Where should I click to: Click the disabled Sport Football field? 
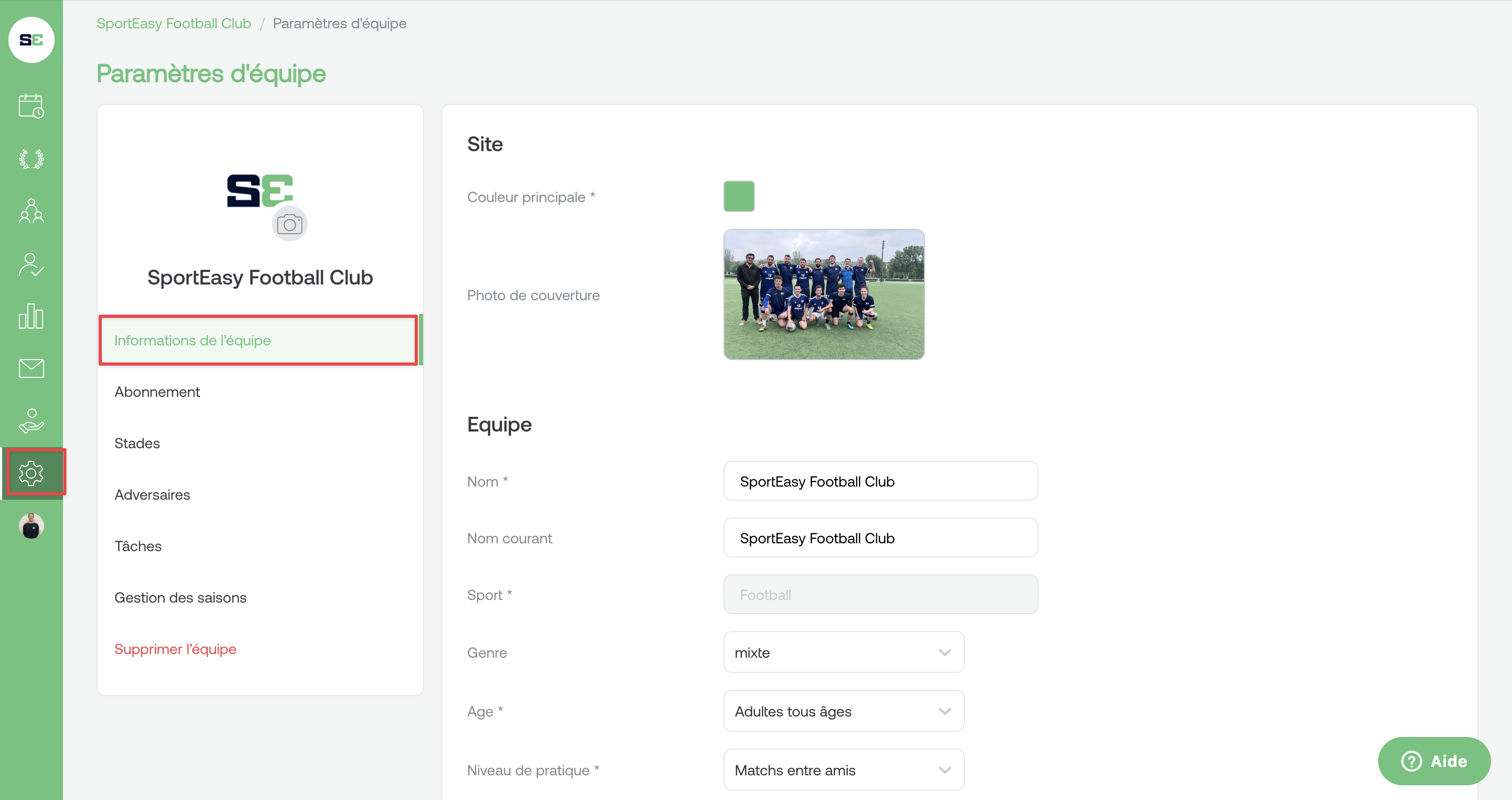pyautogui.click(x=880, y=595)
